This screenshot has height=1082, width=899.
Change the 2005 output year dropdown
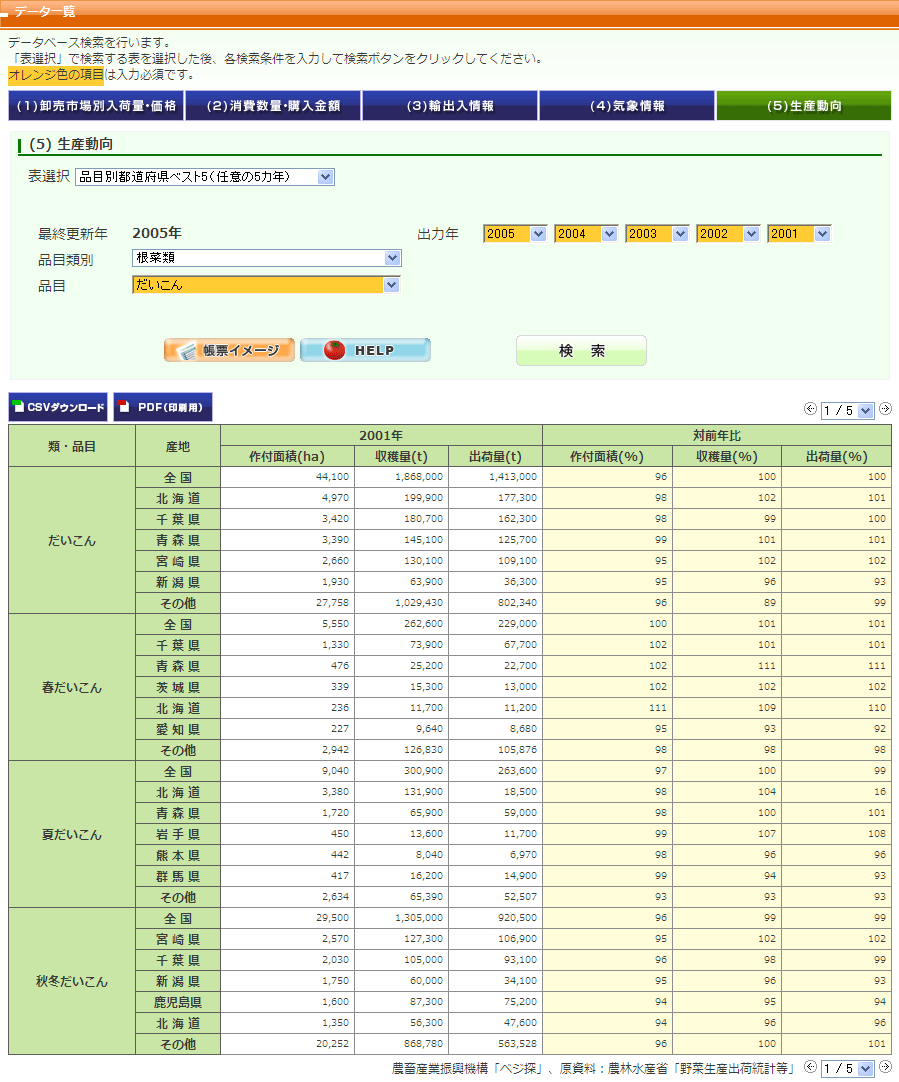[x=515, y=234]
